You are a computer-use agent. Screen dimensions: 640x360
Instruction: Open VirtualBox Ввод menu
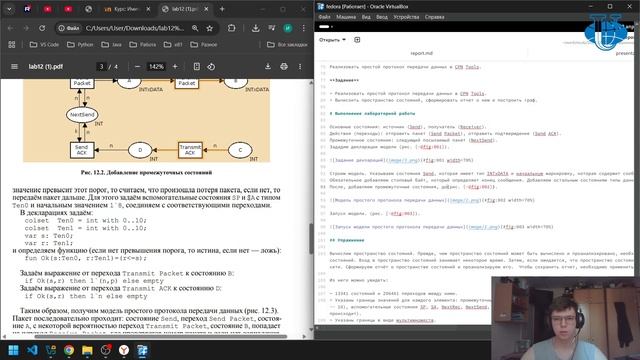pyautogui.click(x=382, y=17)
